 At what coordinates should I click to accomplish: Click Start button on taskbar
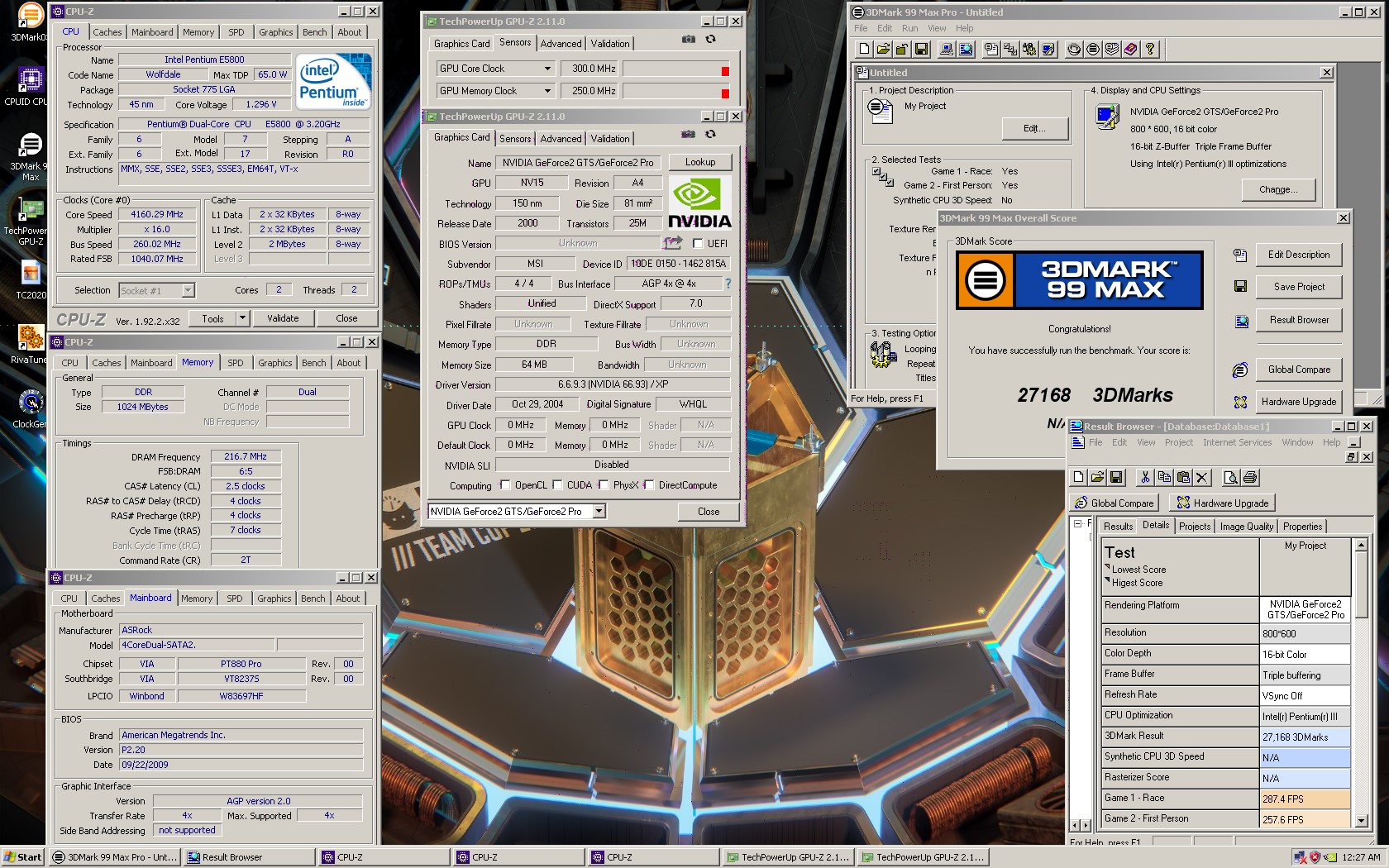(23, 857)
